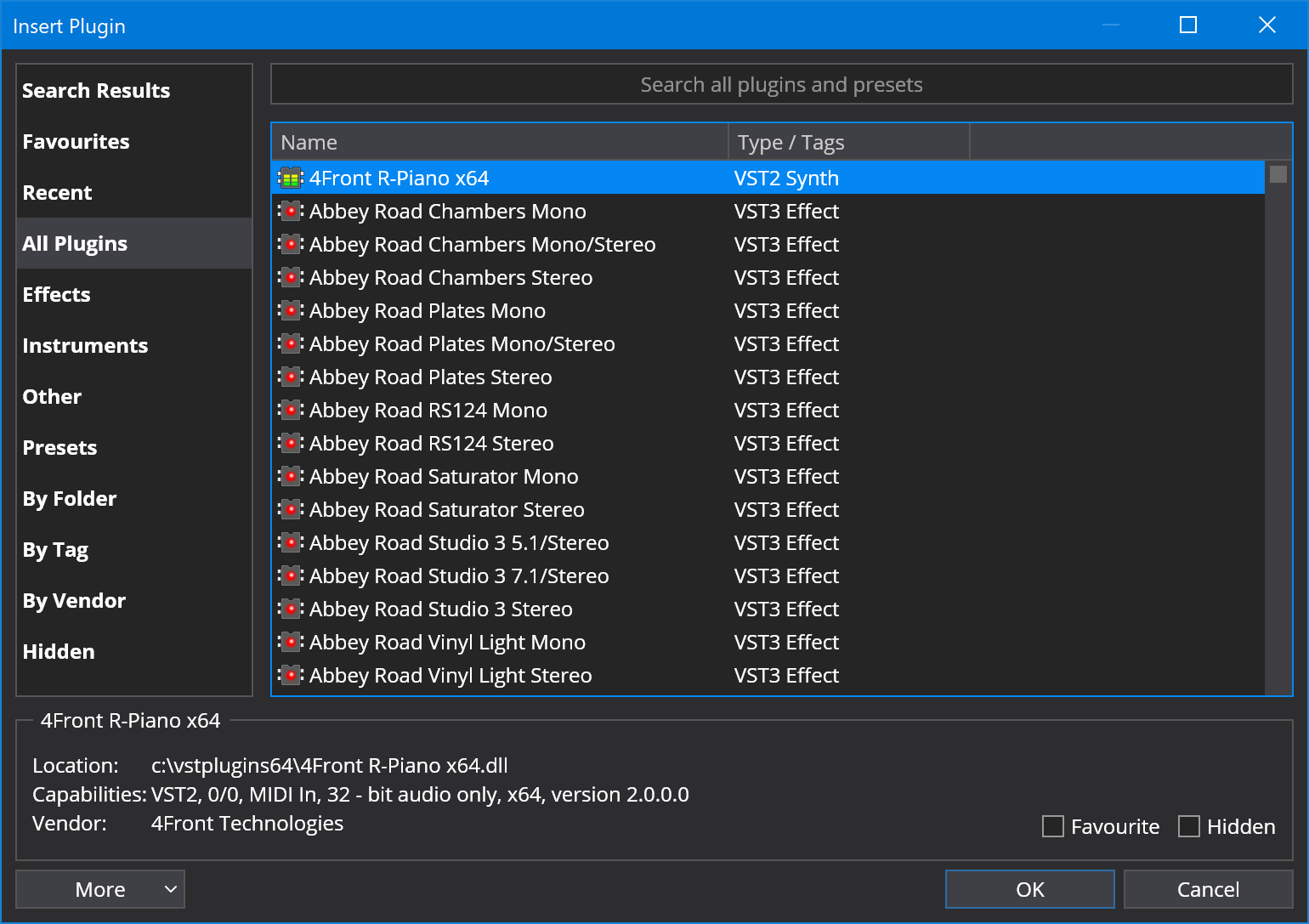Screen dimensions: 1309x924
Task: Click the 4Front R-Piano x64 synth icon
Action: [291, 178]
